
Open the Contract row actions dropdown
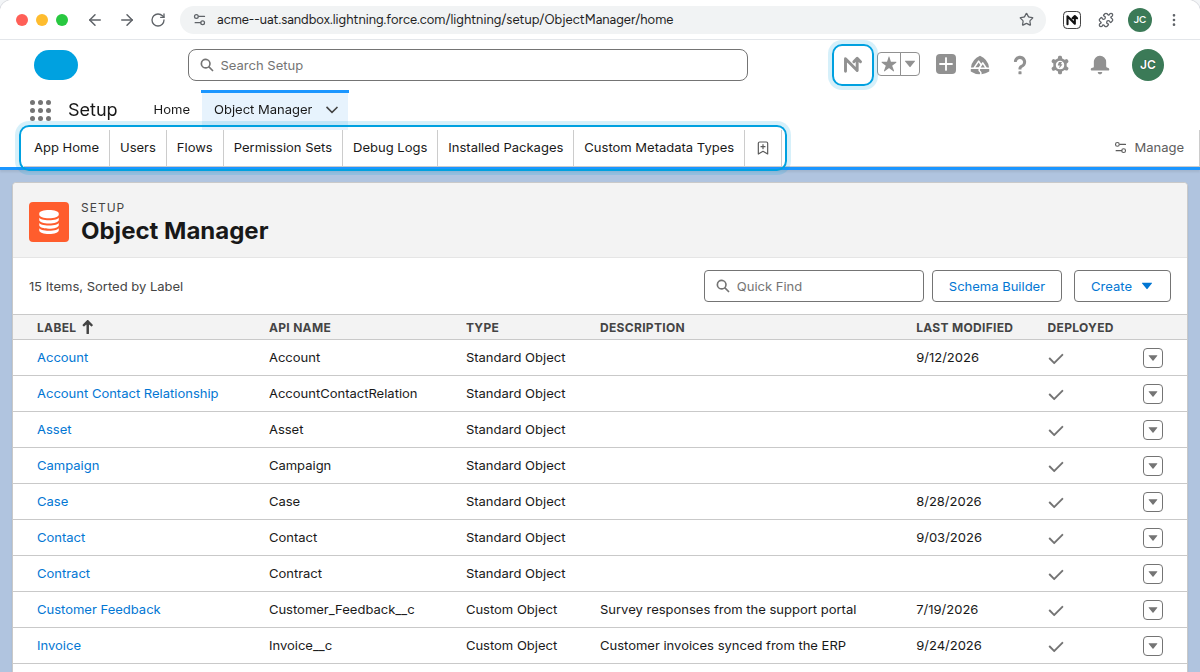[x=1153, y=574]
